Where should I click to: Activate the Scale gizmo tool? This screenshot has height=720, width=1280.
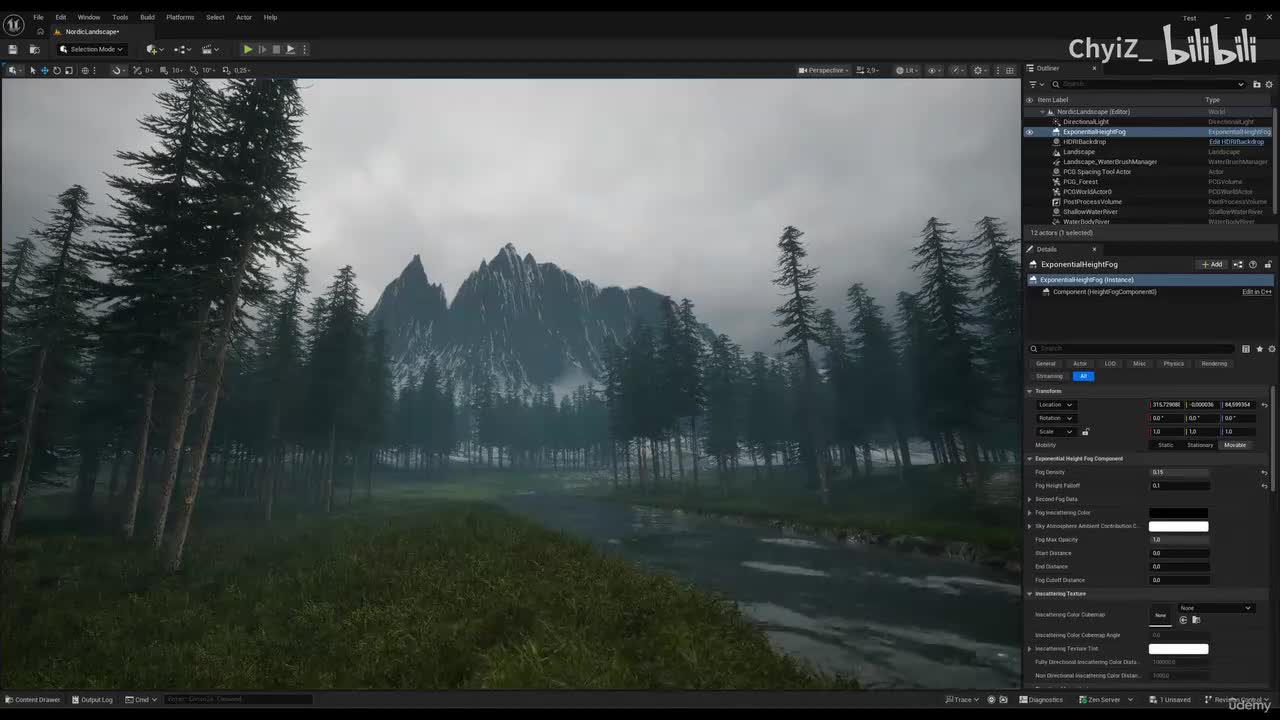tap(68, 70)
